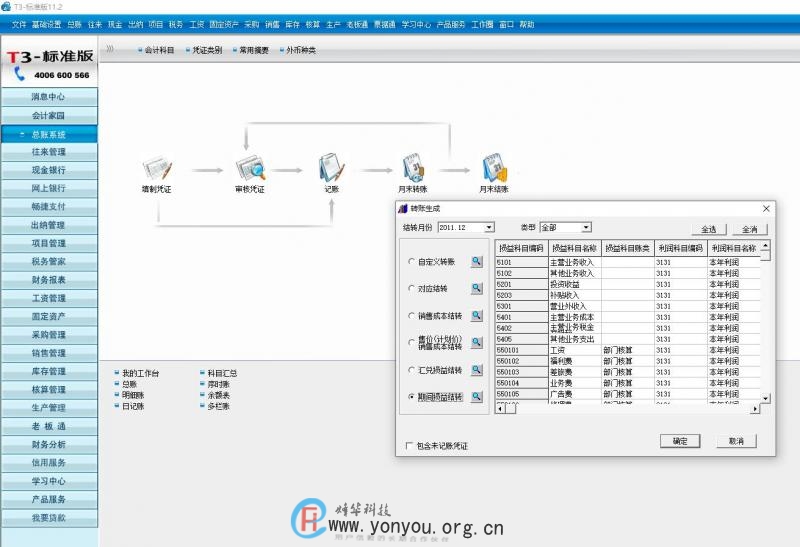This screenshot has height=547, width=800.
Task: Open the 余额表 link
Action: coord(218,395)
